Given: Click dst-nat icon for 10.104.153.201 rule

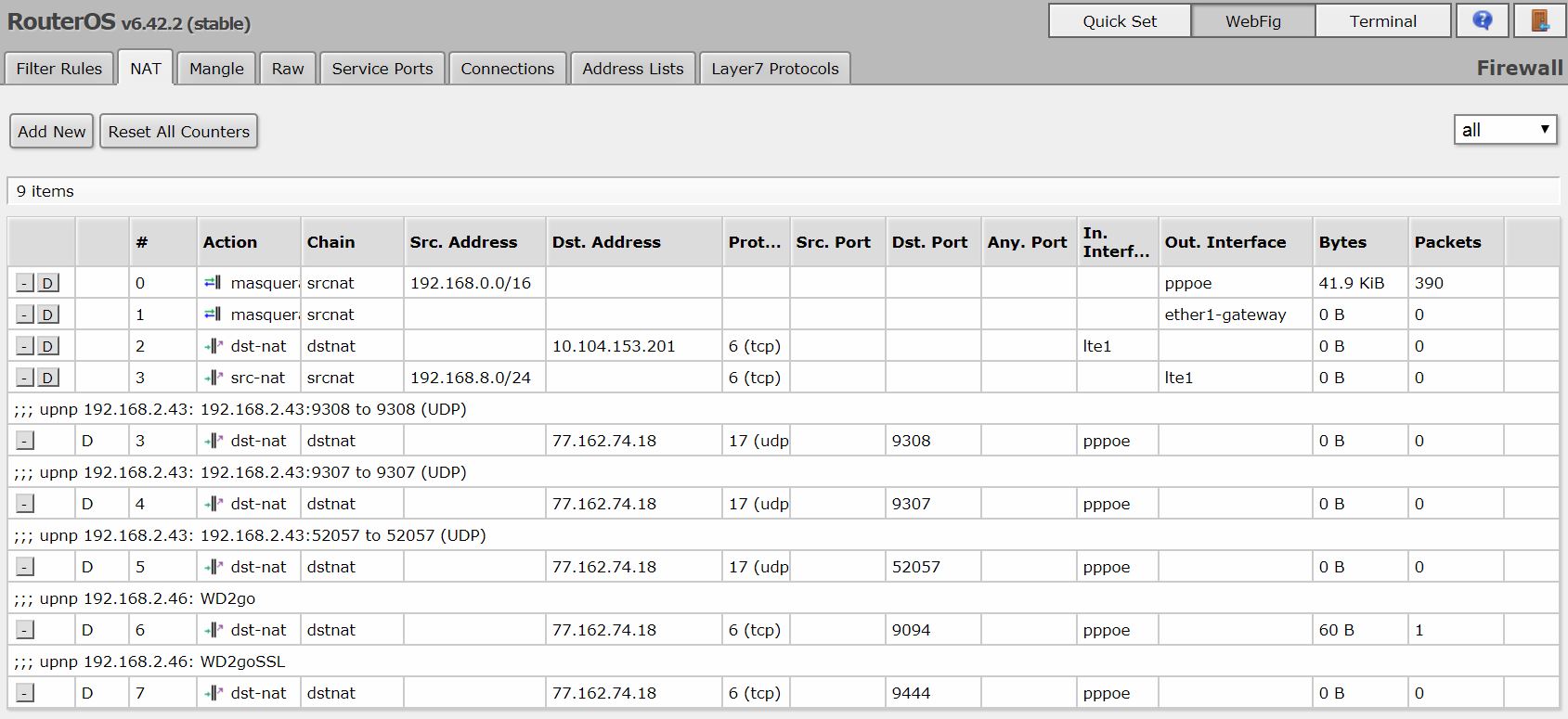Looking at the screenshot, I should 214,346.
